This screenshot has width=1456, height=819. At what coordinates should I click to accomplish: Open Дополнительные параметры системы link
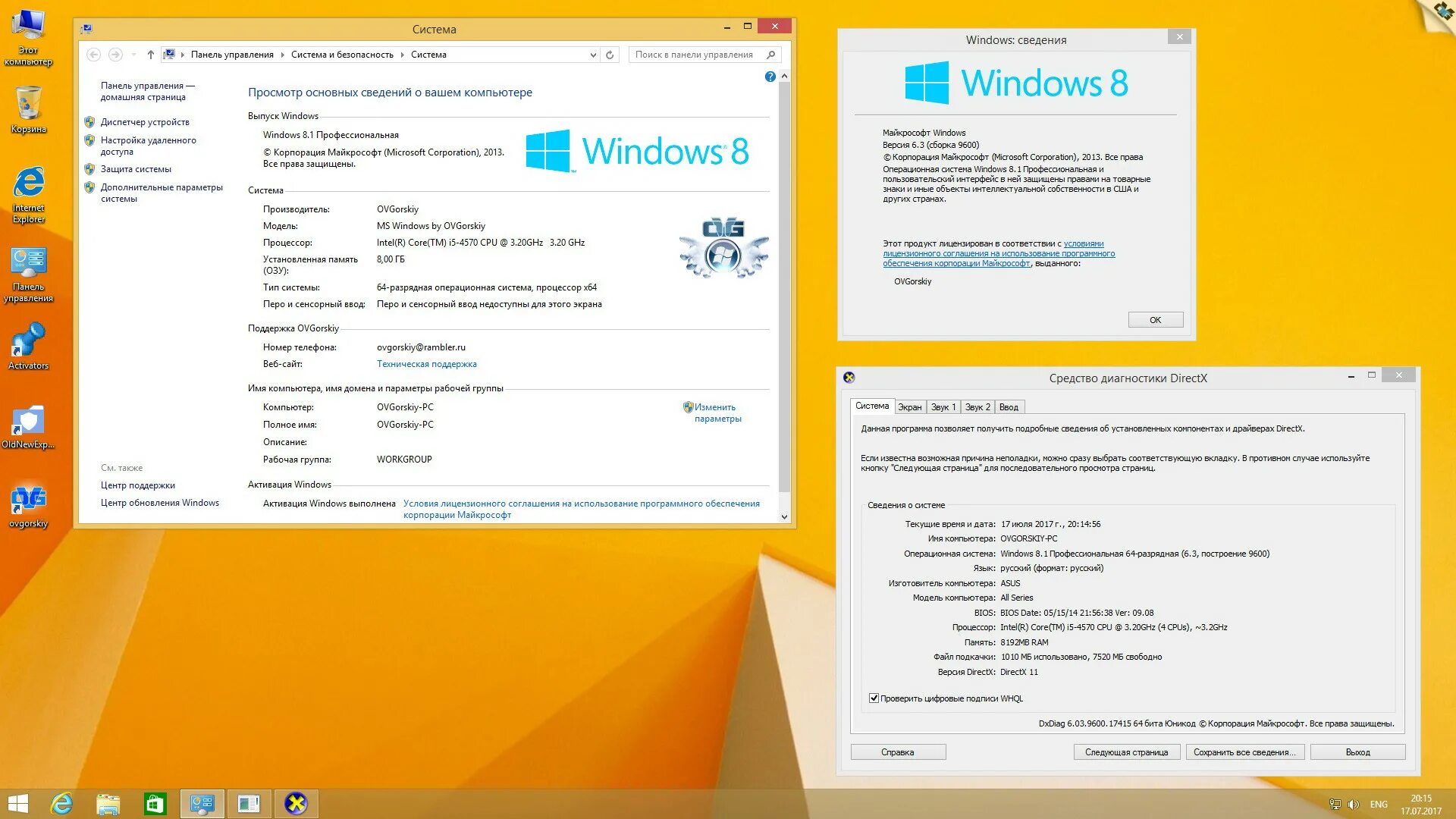pos(162,193)
